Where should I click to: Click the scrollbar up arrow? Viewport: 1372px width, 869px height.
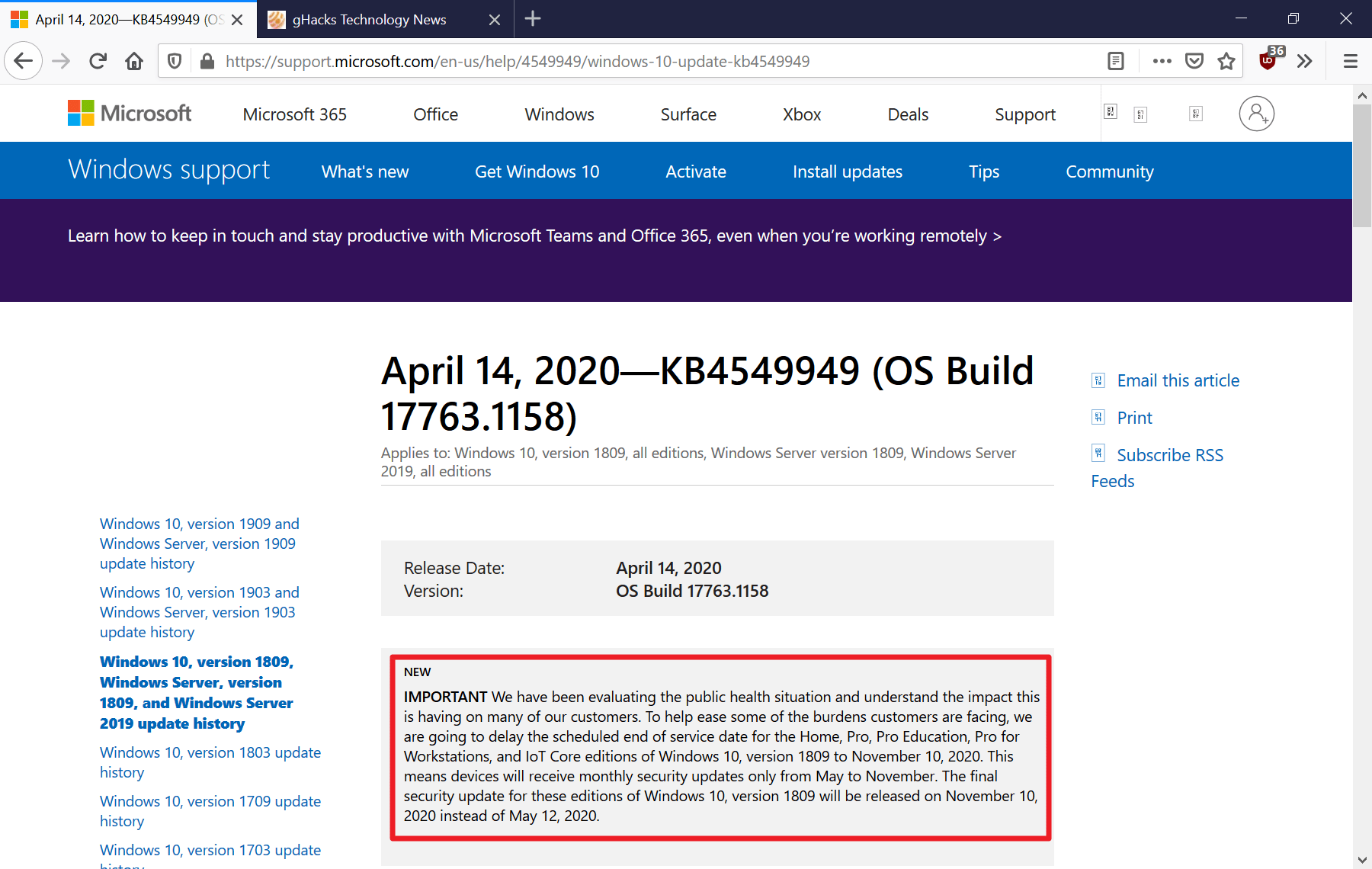pyautogui.click(x=1361, y=95)
